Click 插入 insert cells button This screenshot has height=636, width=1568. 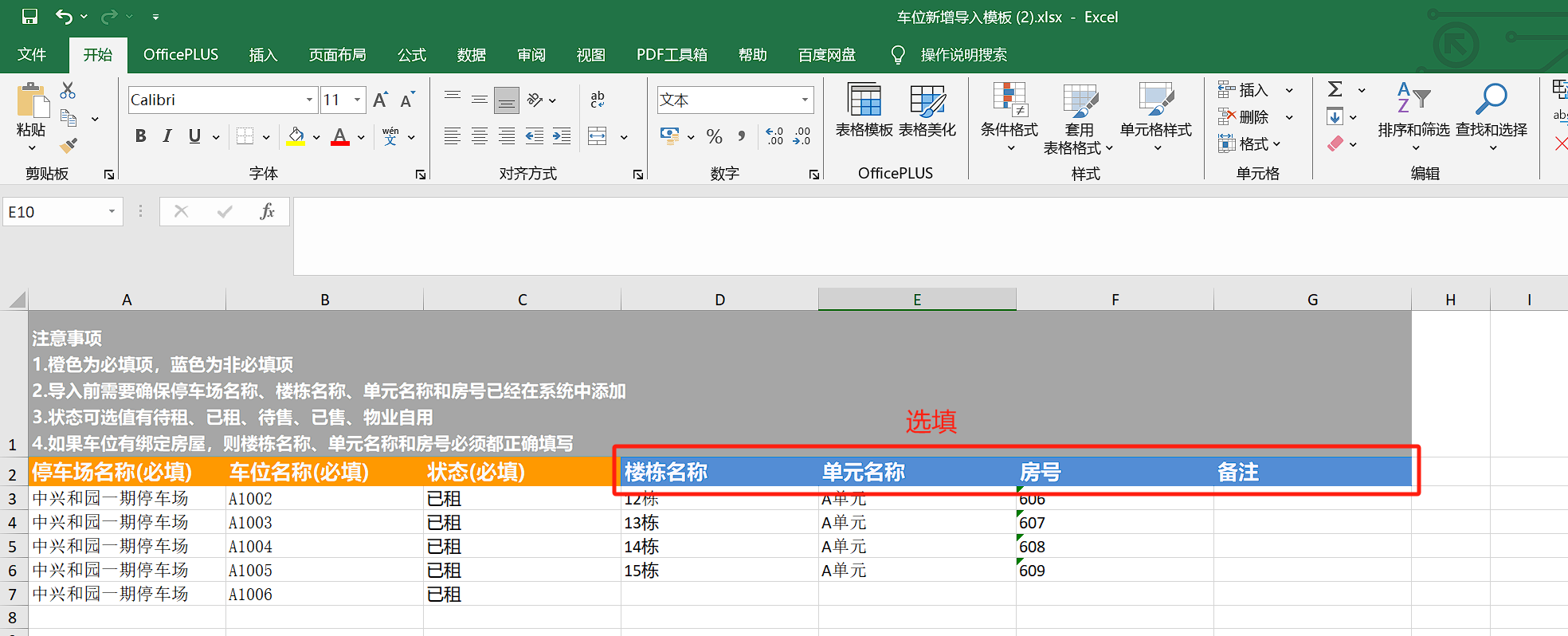1245,90
